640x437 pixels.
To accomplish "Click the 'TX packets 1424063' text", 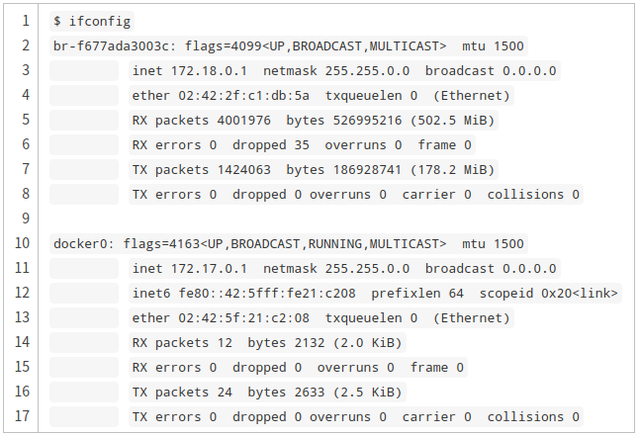I will click(x=201, y=170).
